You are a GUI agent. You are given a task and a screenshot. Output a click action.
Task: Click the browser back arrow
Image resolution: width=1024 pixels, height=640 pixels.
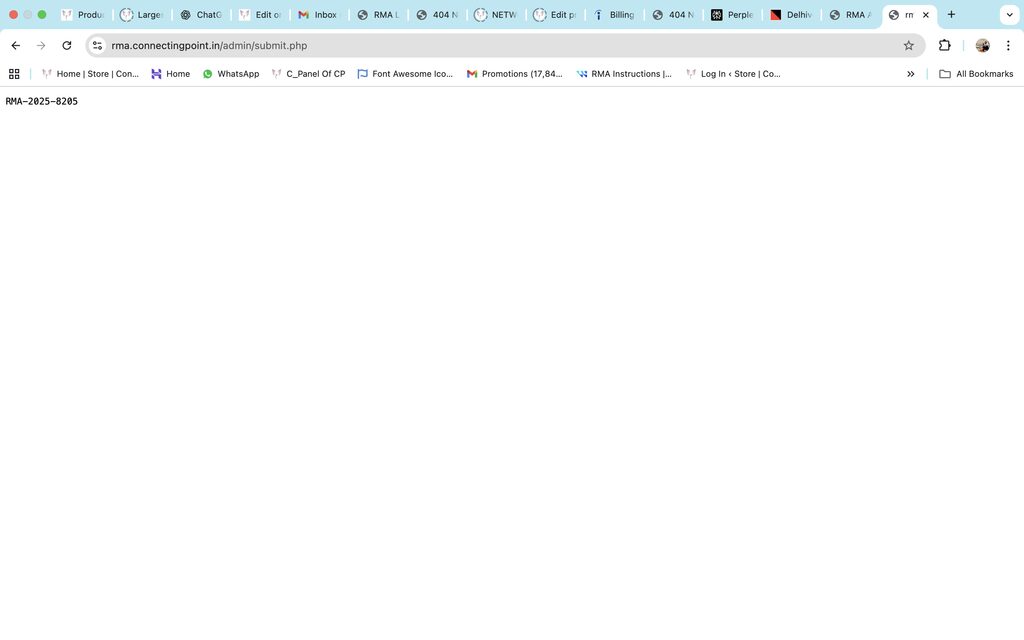click(16, 45)
